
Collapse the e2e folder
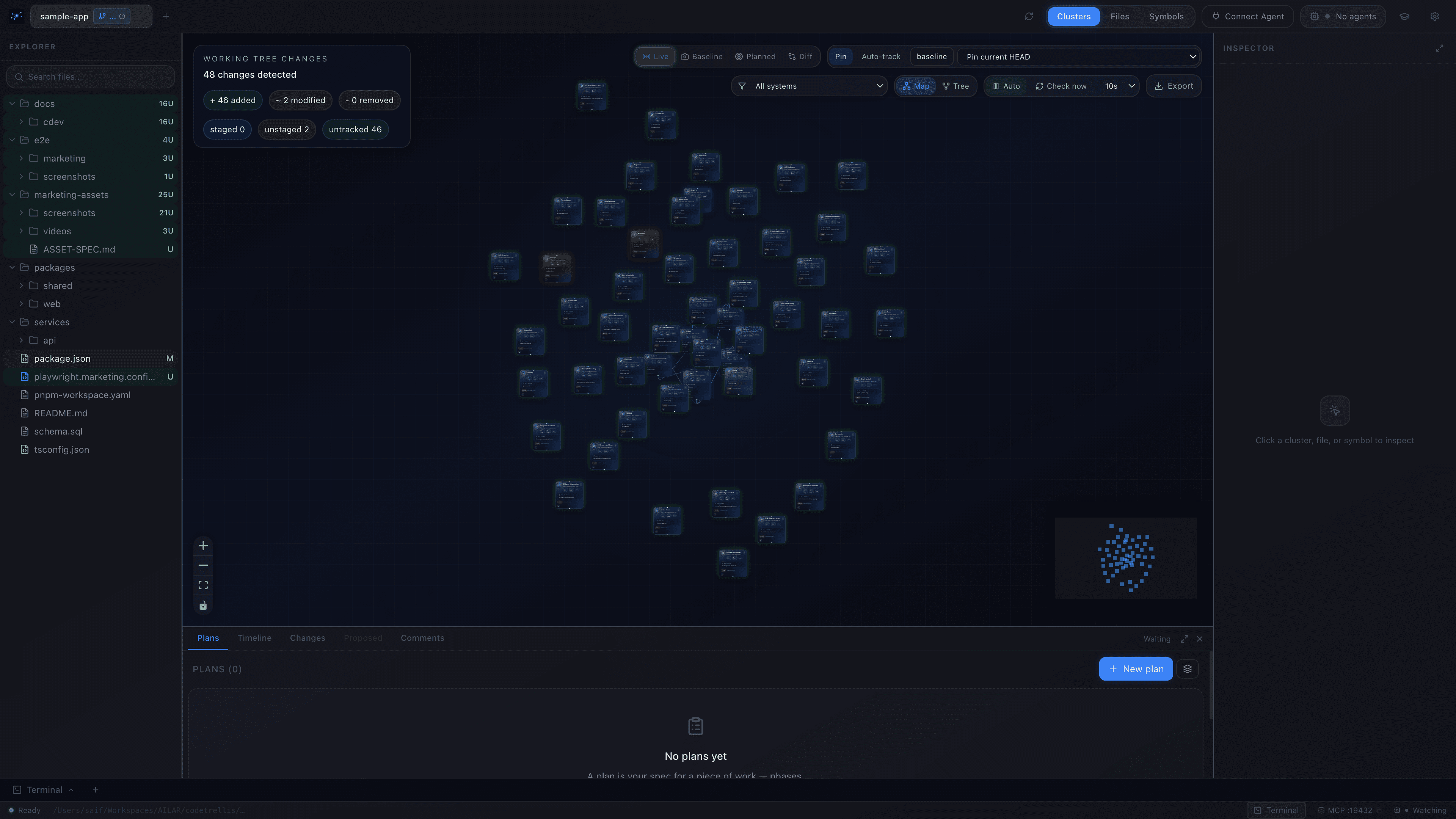pos(12,140)
